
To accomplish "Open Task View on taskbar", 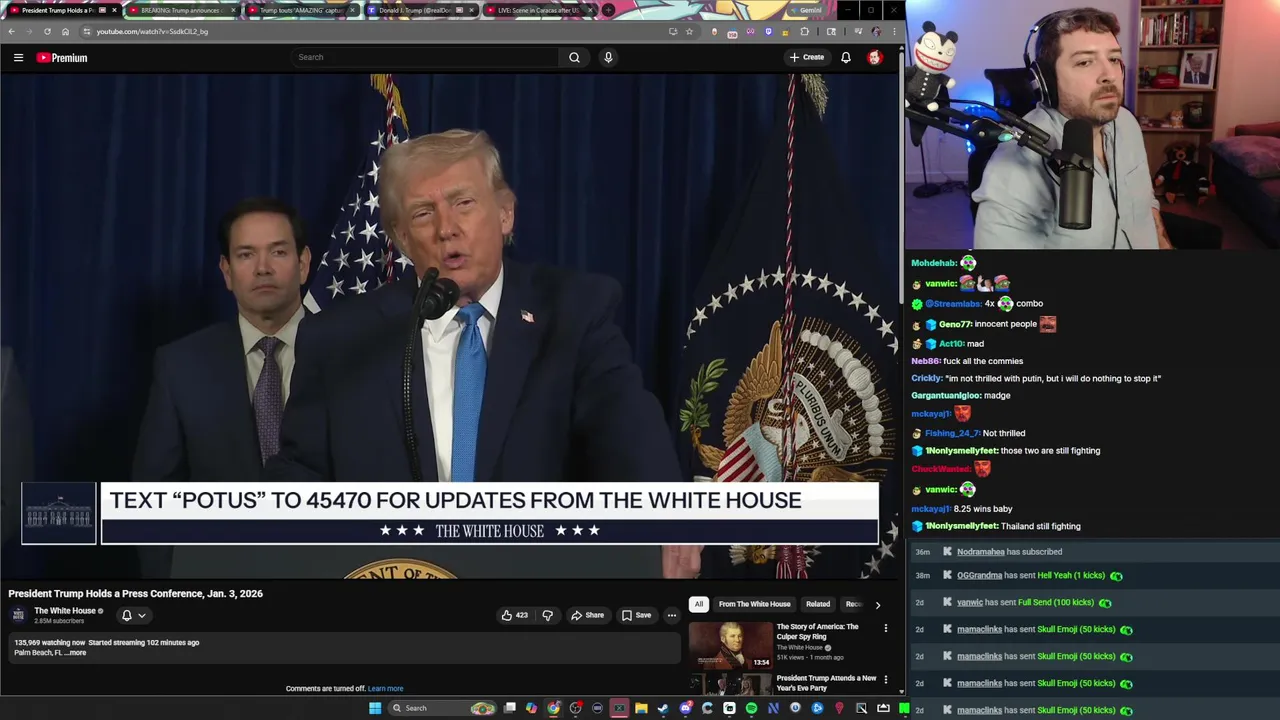I will pos(510,708).
